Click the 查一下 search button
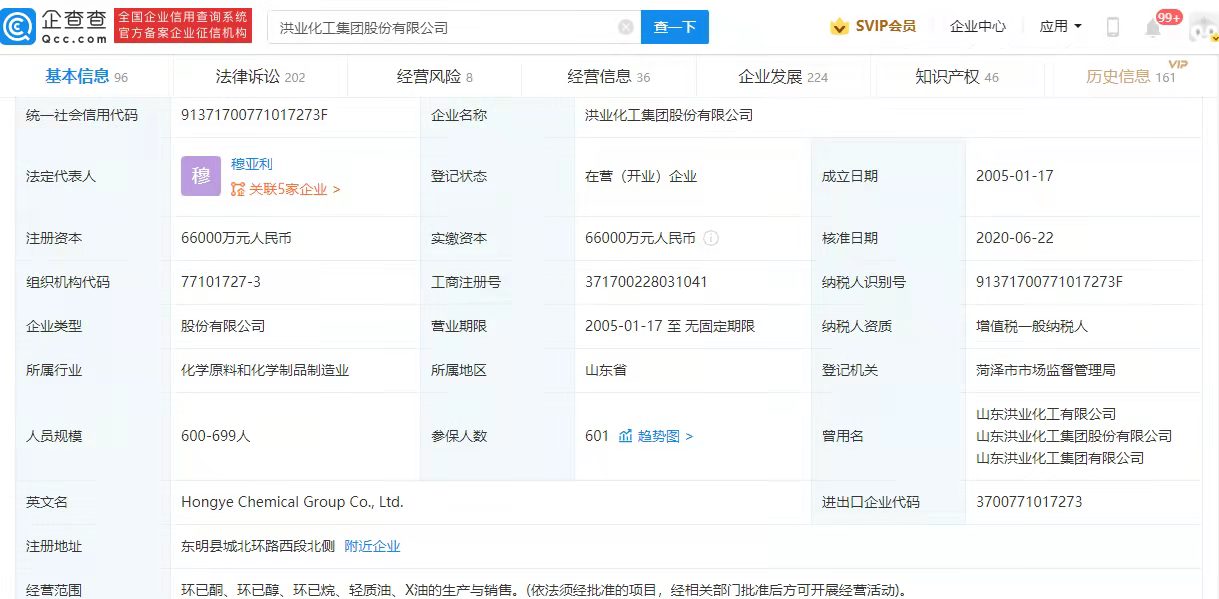 675,27
